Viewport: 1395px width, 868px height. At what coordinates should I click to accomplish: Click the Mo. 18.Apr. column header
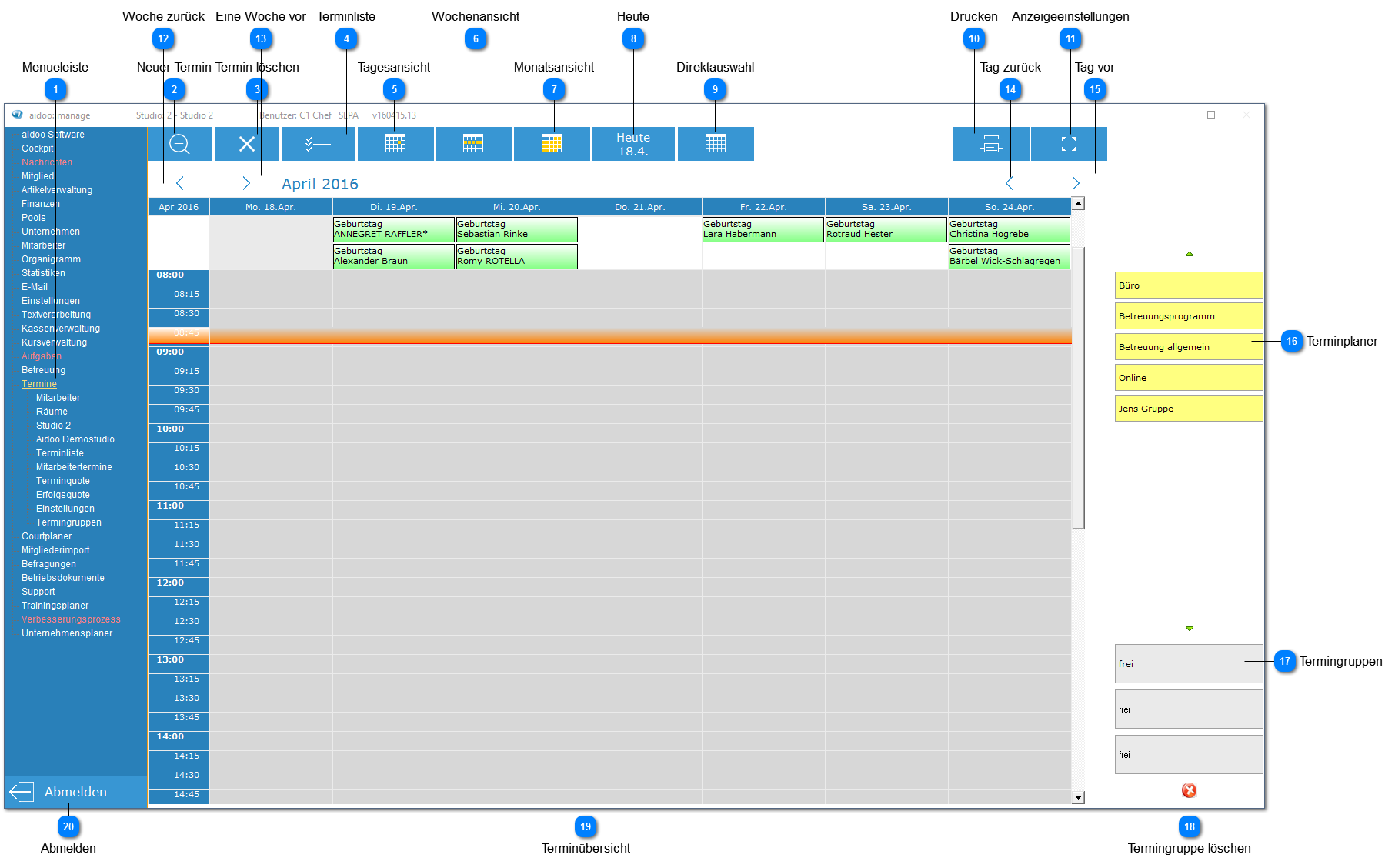coord(271,207)
